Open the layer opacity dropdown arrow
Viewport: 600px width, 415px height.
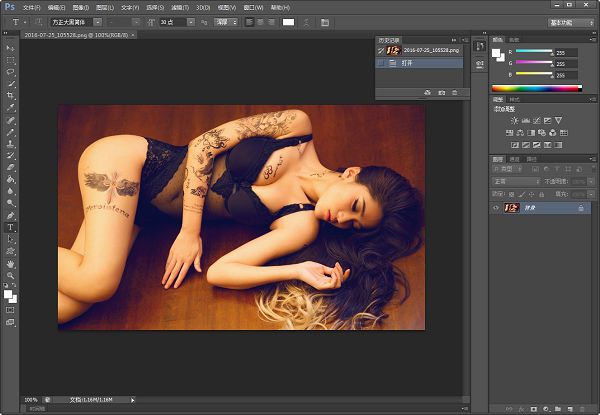[592, 181]
